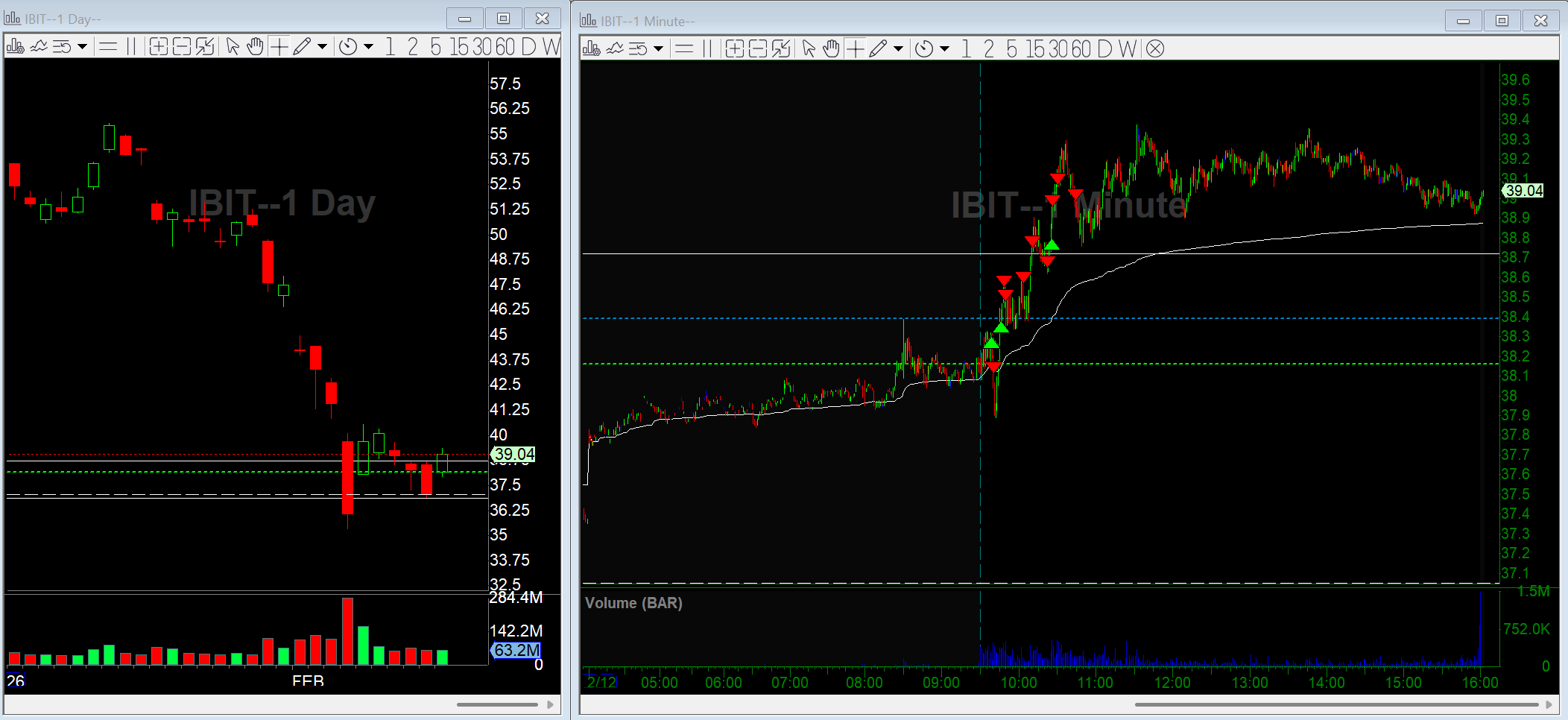Image resolution: width=1568 pixels, height=720 pixels.
Task: Expand timer dropdown in the 1 Minute toolbar
Action: pos(944,49)
